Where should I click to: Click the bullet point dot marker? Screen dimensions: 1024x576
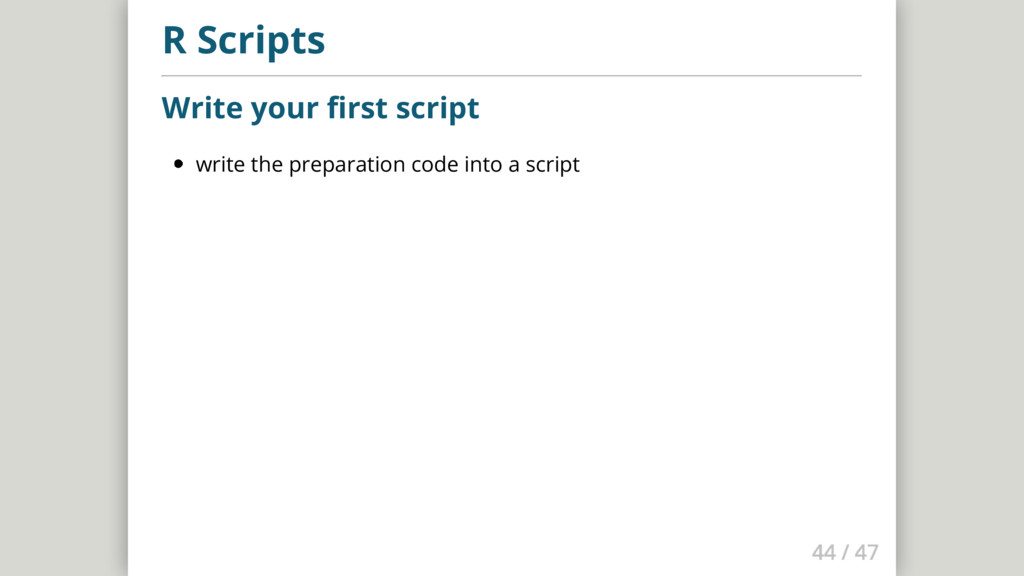(178, 165)
